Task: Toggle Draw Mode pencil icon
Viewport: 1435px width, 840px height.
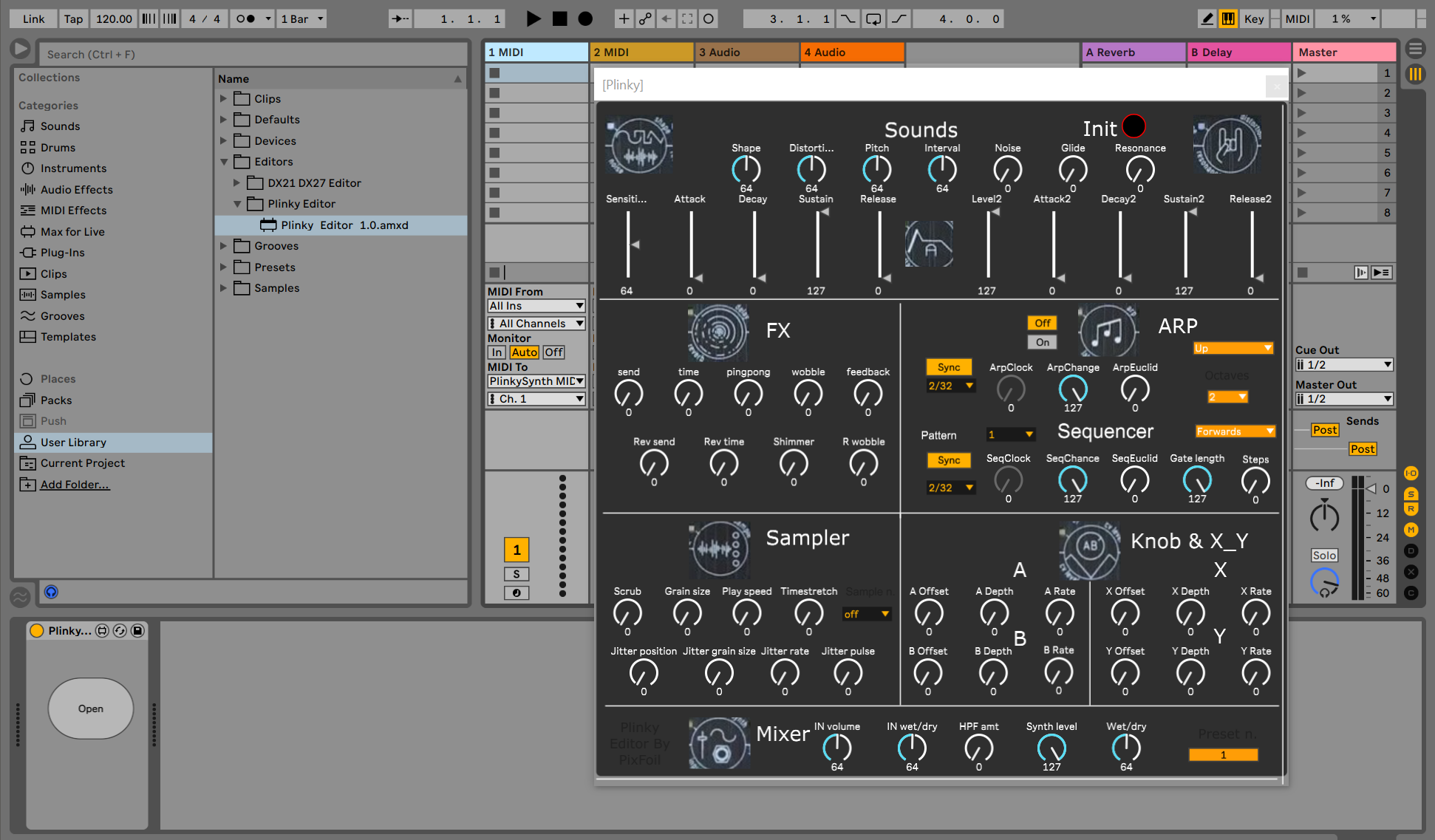Action: click(x=1207, y=18)
